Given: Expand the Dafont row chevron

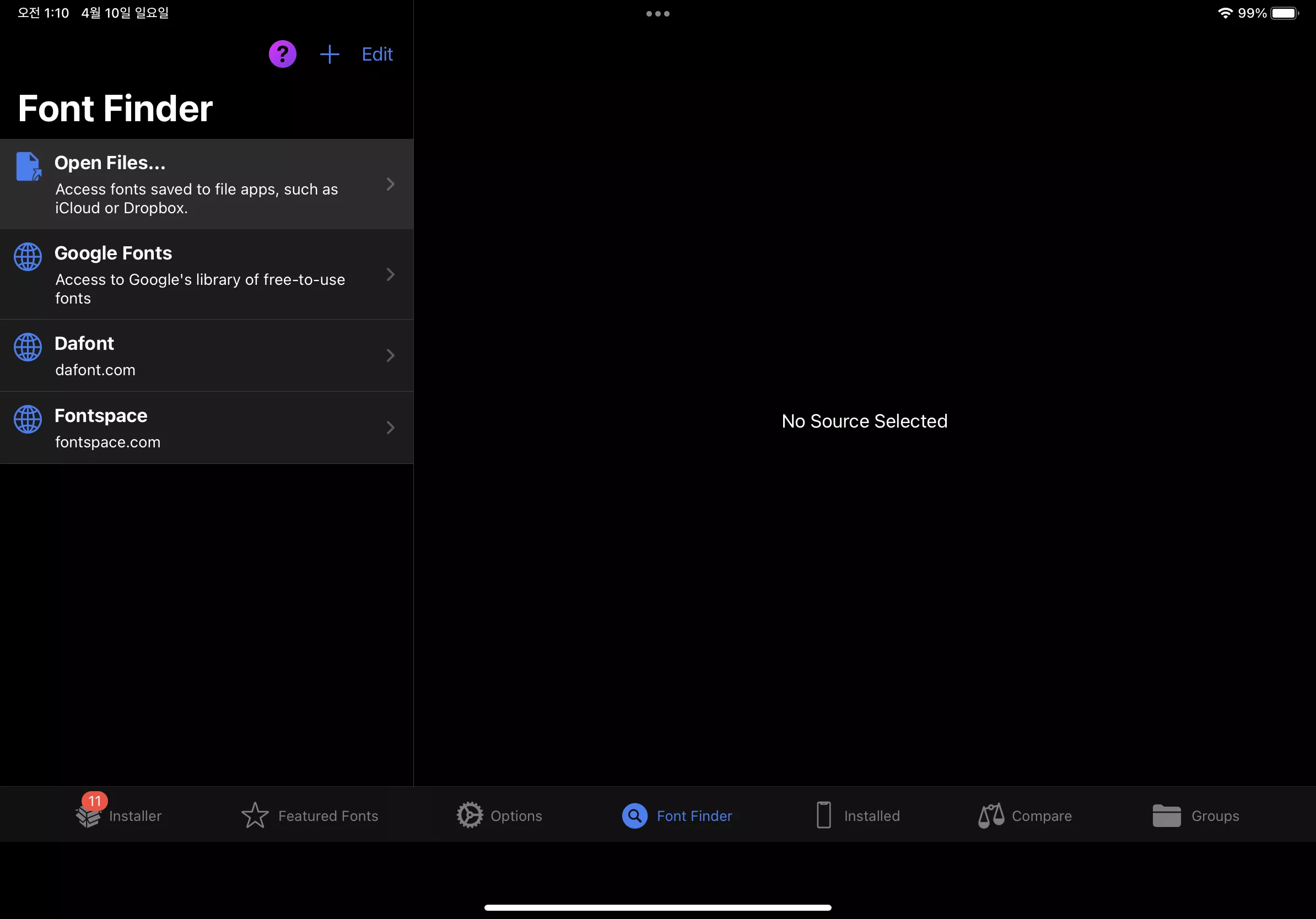Looking at the screenshot, I should coord(390,356).
